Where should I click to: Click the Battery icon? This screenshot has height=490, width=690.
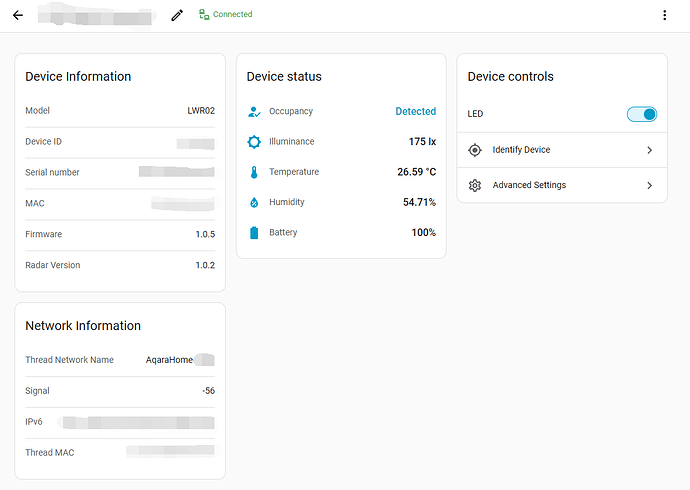pyautogui.click(x=254, y=233)
